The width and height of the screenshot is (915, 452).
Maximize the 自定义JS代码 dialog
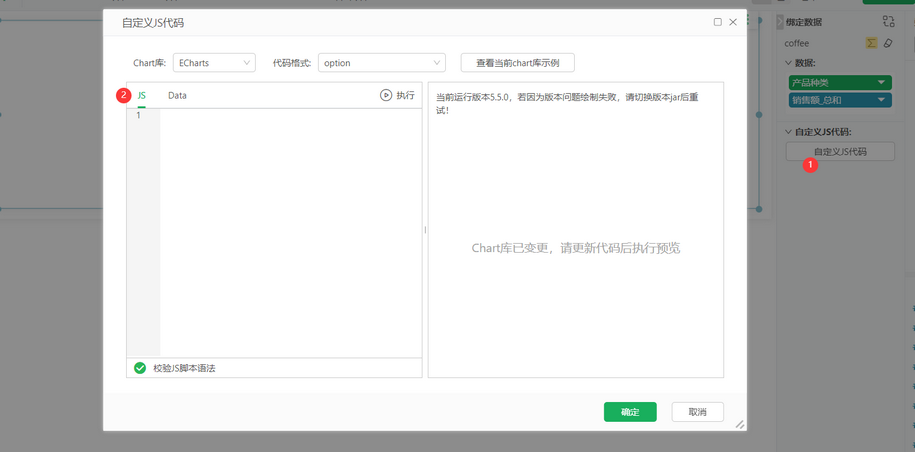717,22
